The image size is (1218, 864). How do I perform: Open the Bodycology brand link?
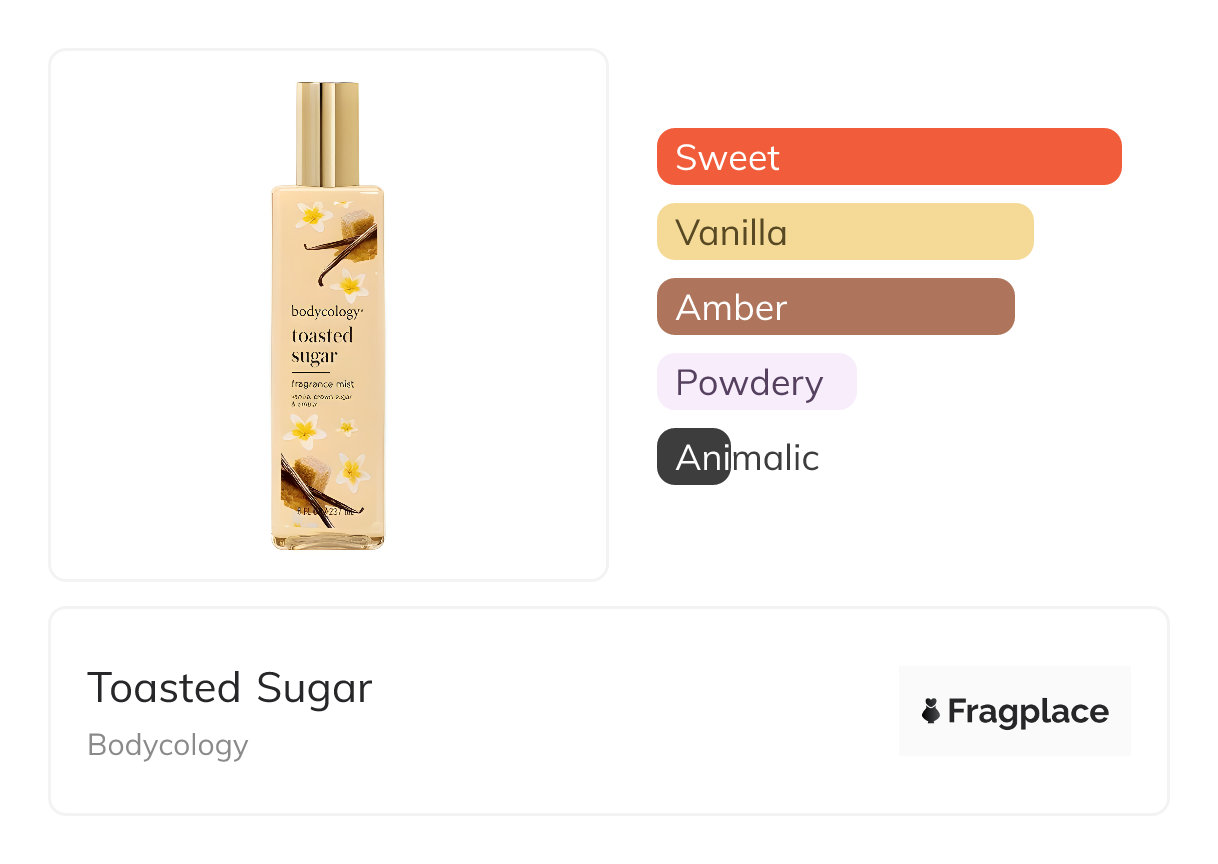(x=168, y=745)
